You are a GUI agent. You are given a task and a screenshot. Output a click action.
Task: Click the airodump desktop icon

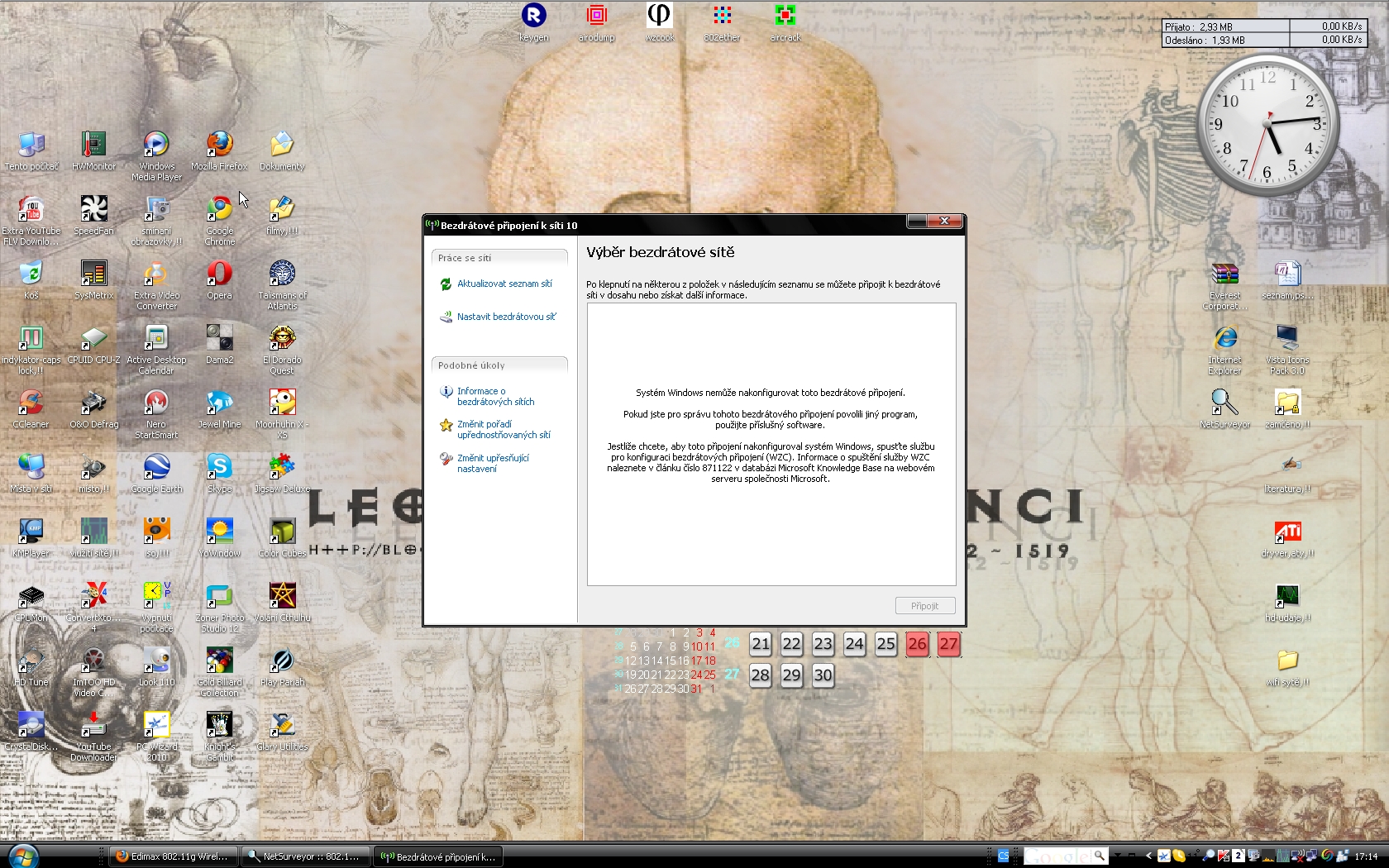(596, 17)
